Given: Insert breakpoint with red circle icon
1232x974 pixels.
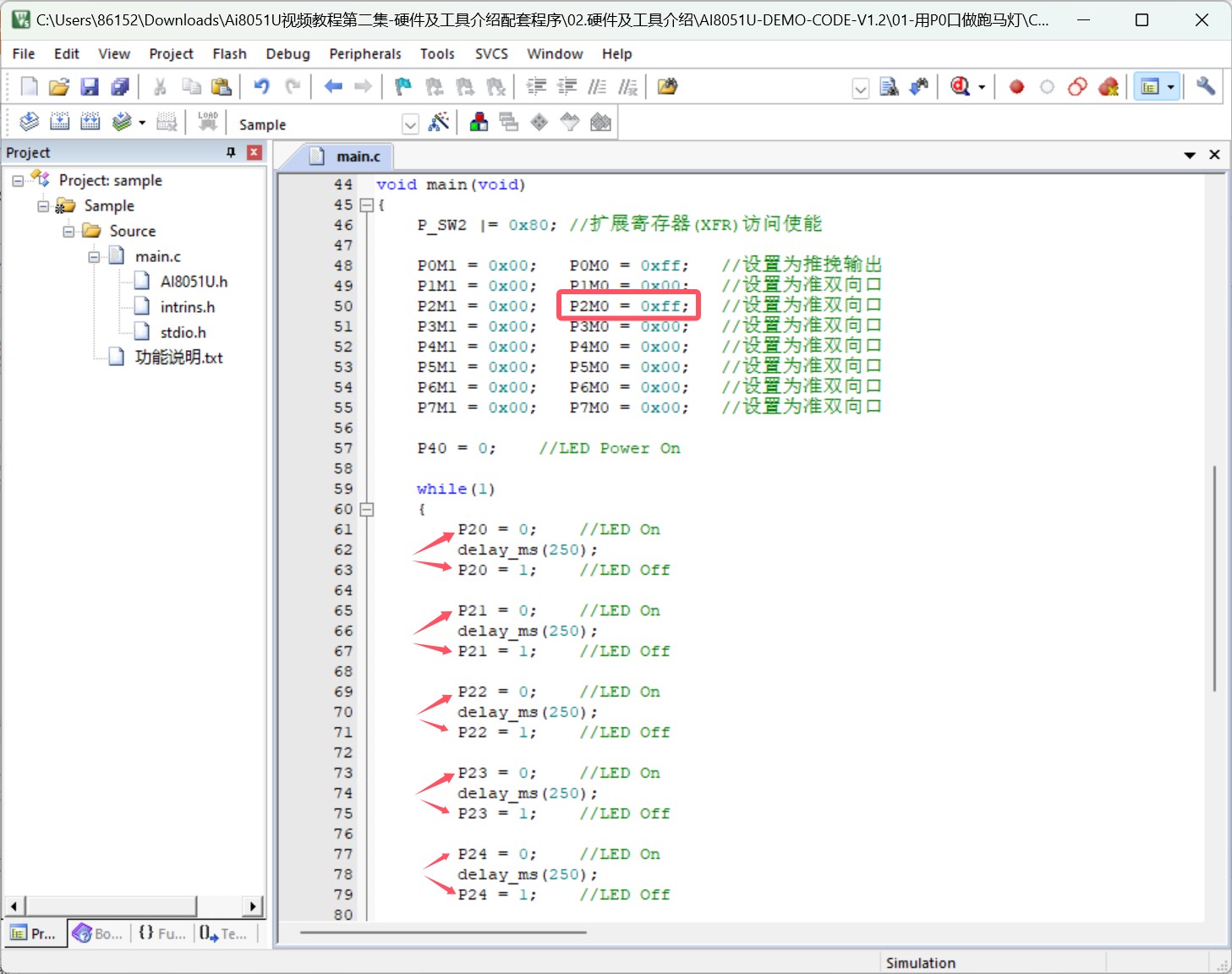Looking at the screenshot, I should pyautogui.click(x=1017, y=87).
